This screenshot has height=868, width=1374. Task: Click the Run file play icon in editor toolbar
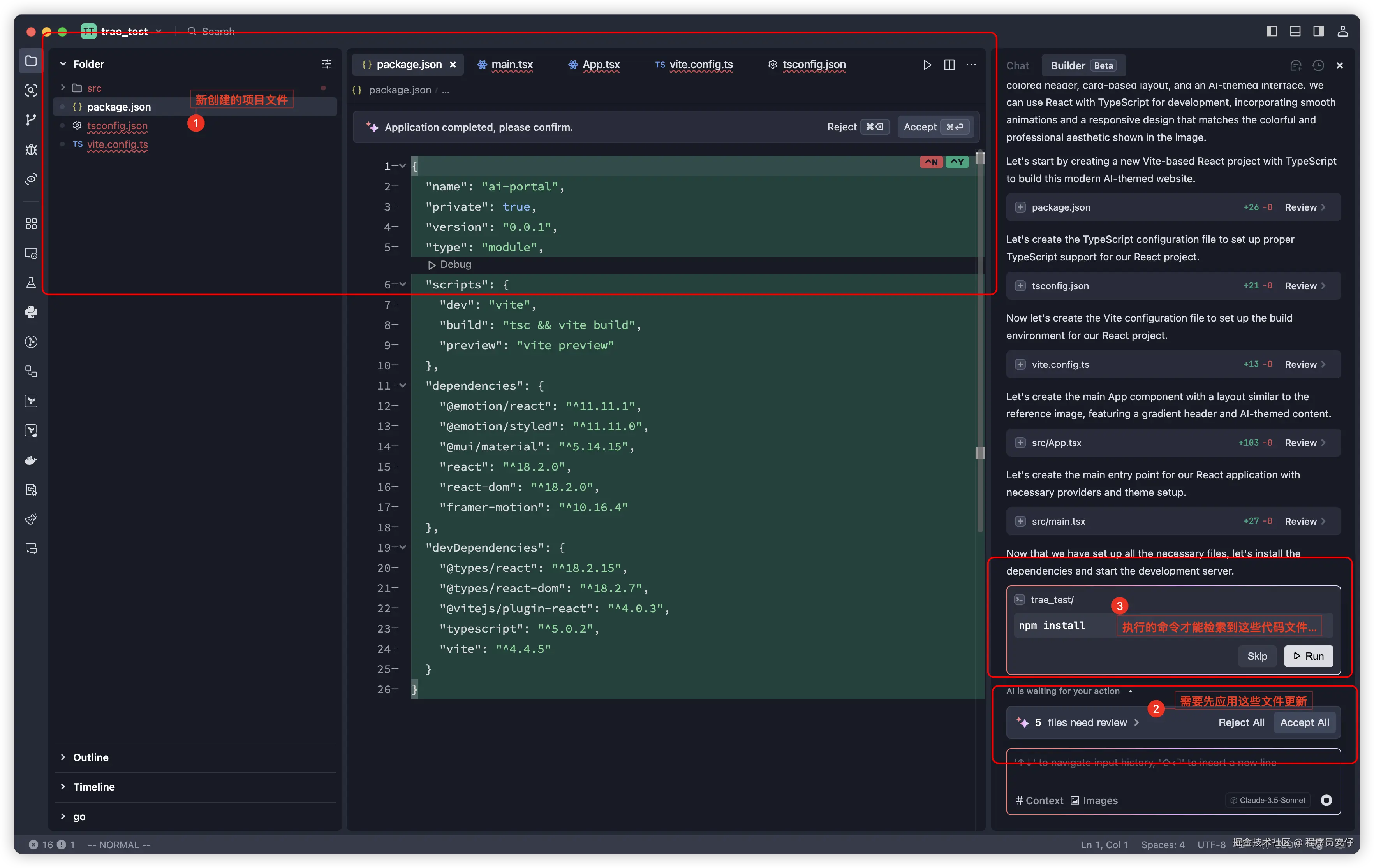(927, 65)
